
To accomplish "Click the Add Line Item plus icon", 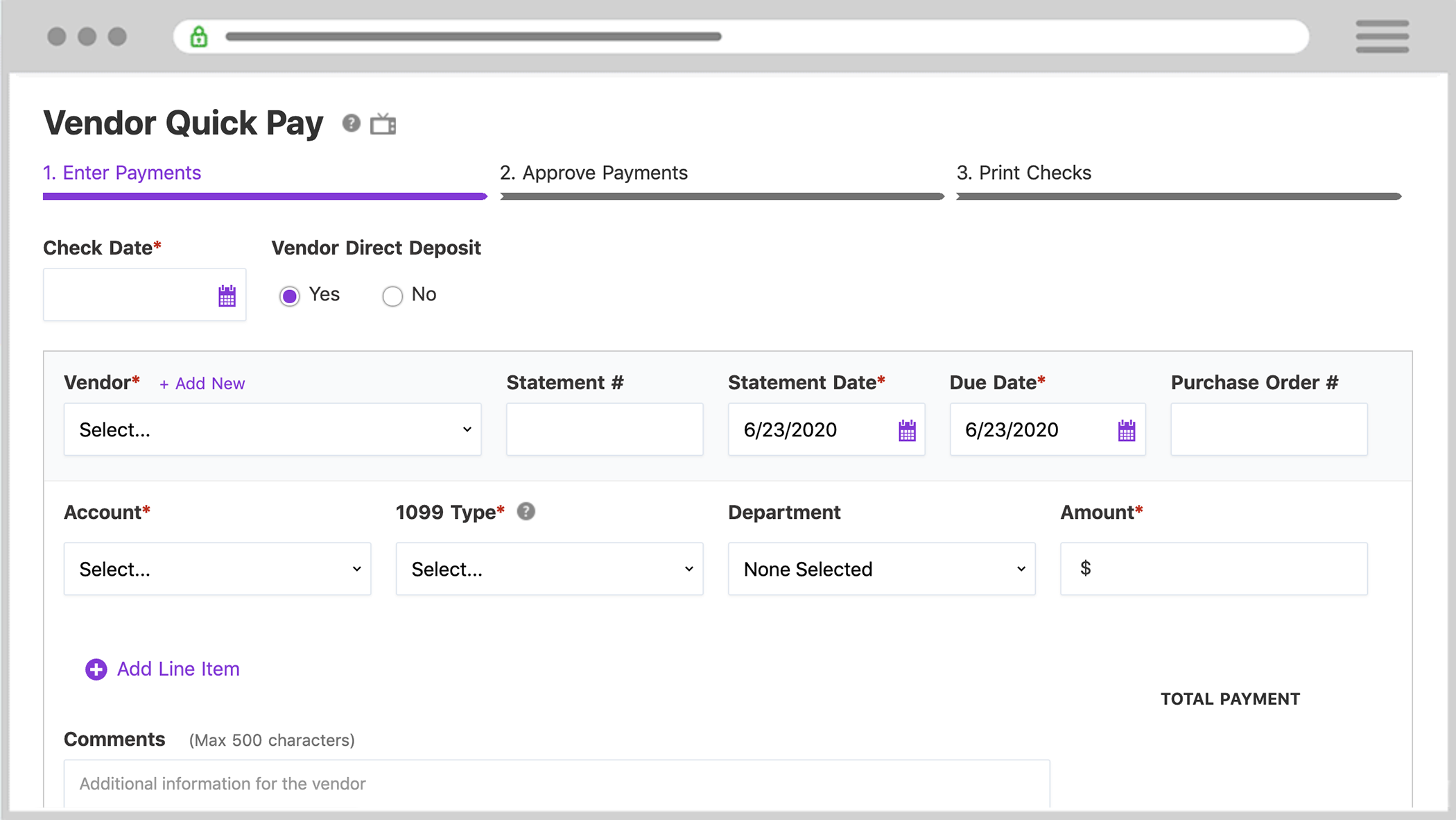I will point(97,669).
